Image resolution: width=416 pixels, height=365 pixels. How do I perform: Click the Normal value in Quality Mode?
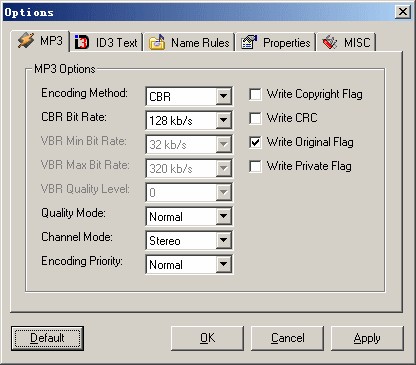(166, 217)
